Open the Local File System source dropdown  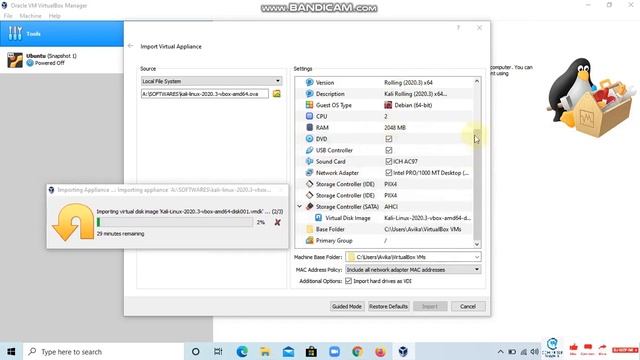click(x=211, y=81)
